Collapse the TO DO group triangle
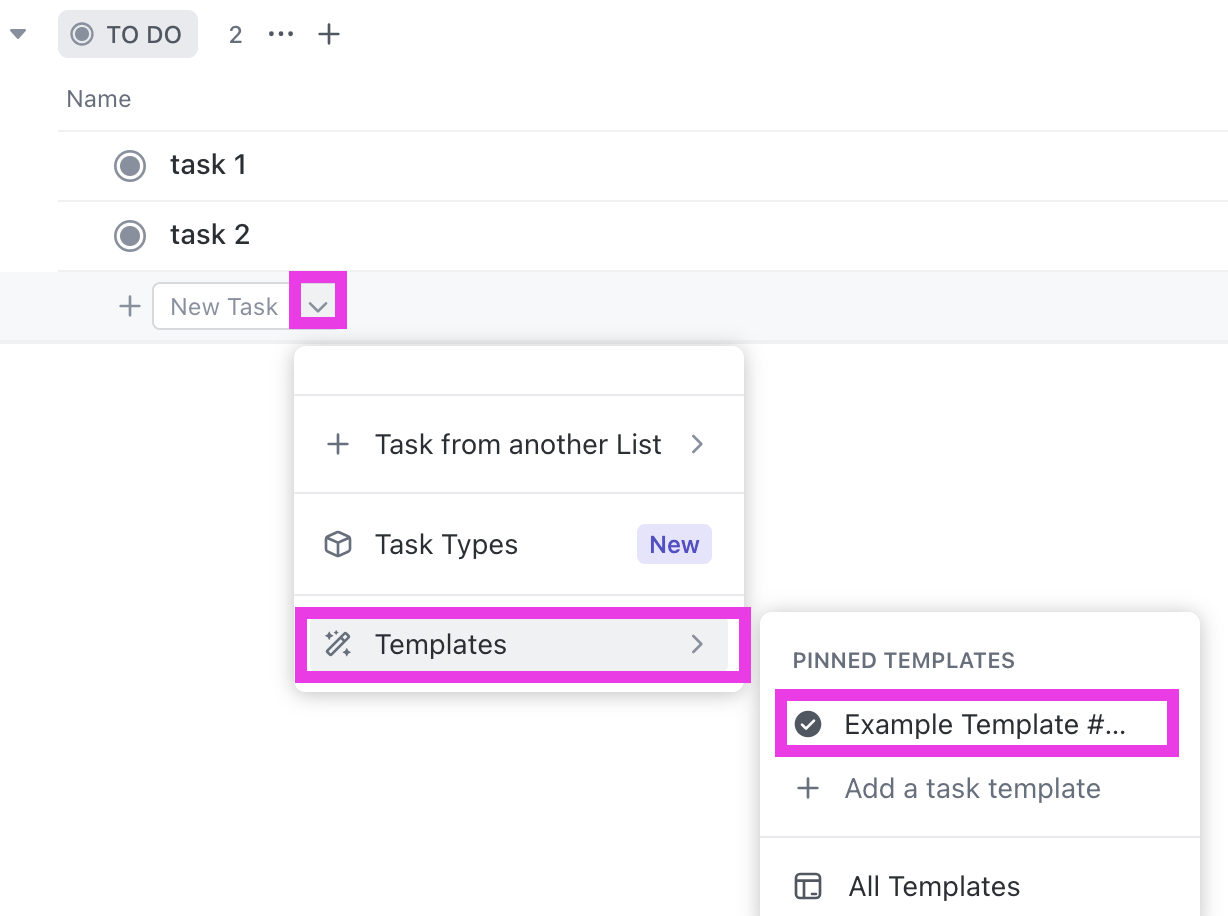 tap(18, 35)
